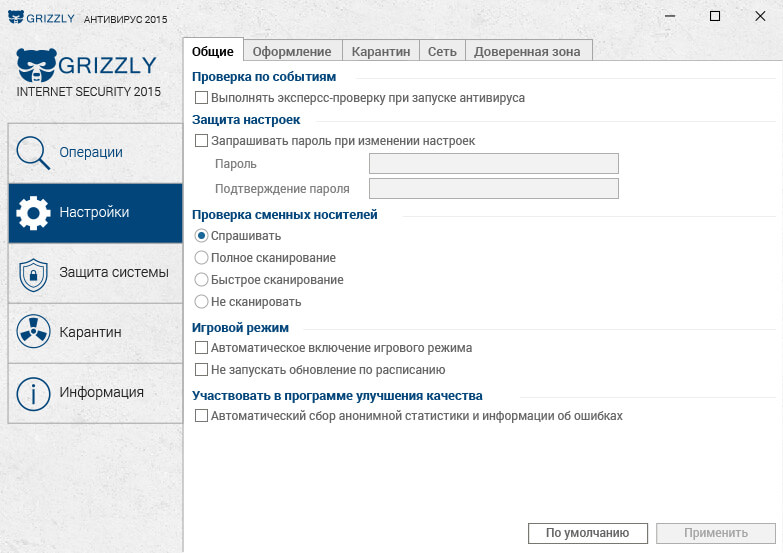
Task: Click 'Участвовать в программе улучшения качества' heading
Action: [x=337, y=395]
